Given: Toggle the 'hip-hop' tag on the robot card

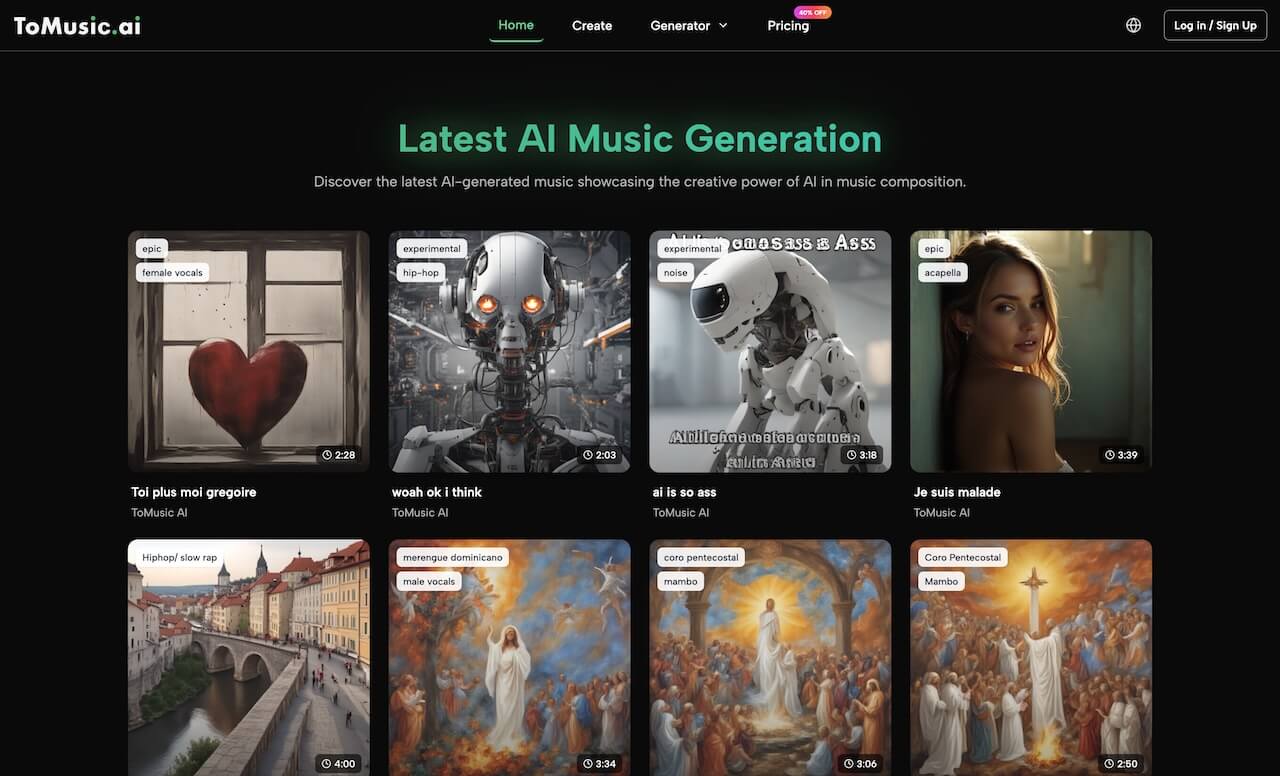Looking at the screenshot, I should (421, 272).
